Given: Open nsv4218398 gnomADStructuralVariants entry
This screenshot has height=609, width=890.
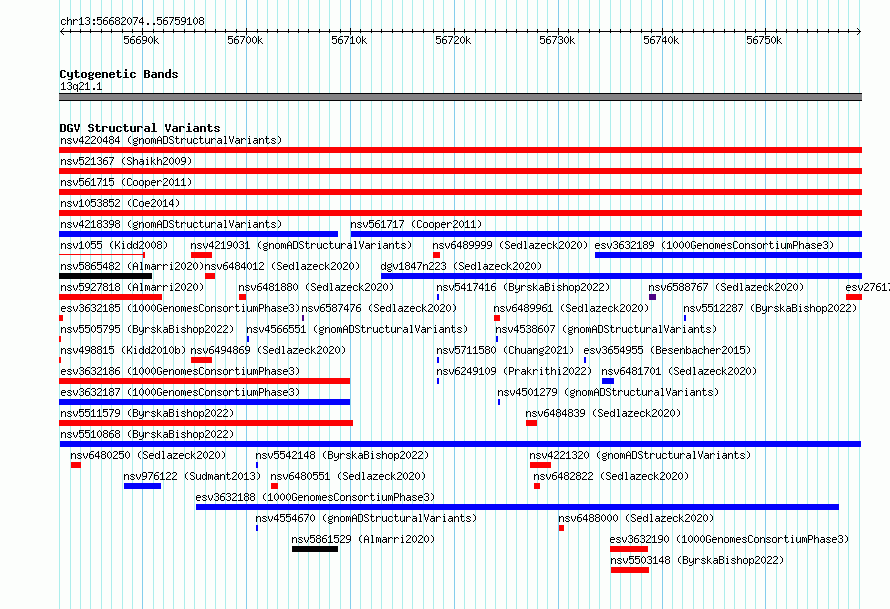Looking at the screenshot, I should [x=171, y=224].
